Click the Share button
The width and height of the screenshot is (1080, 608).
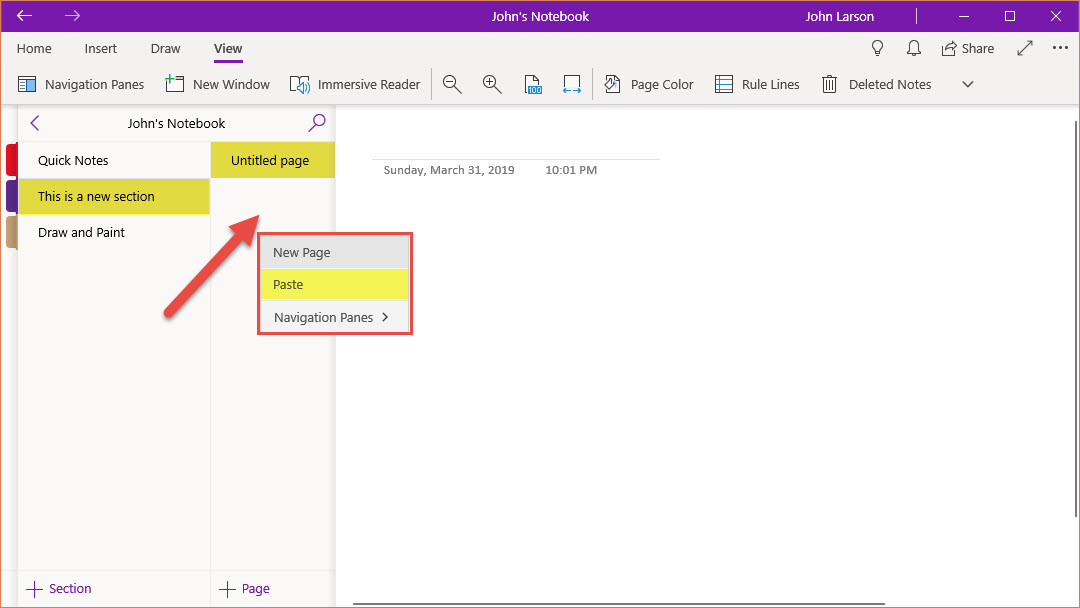tap(967, 48)
